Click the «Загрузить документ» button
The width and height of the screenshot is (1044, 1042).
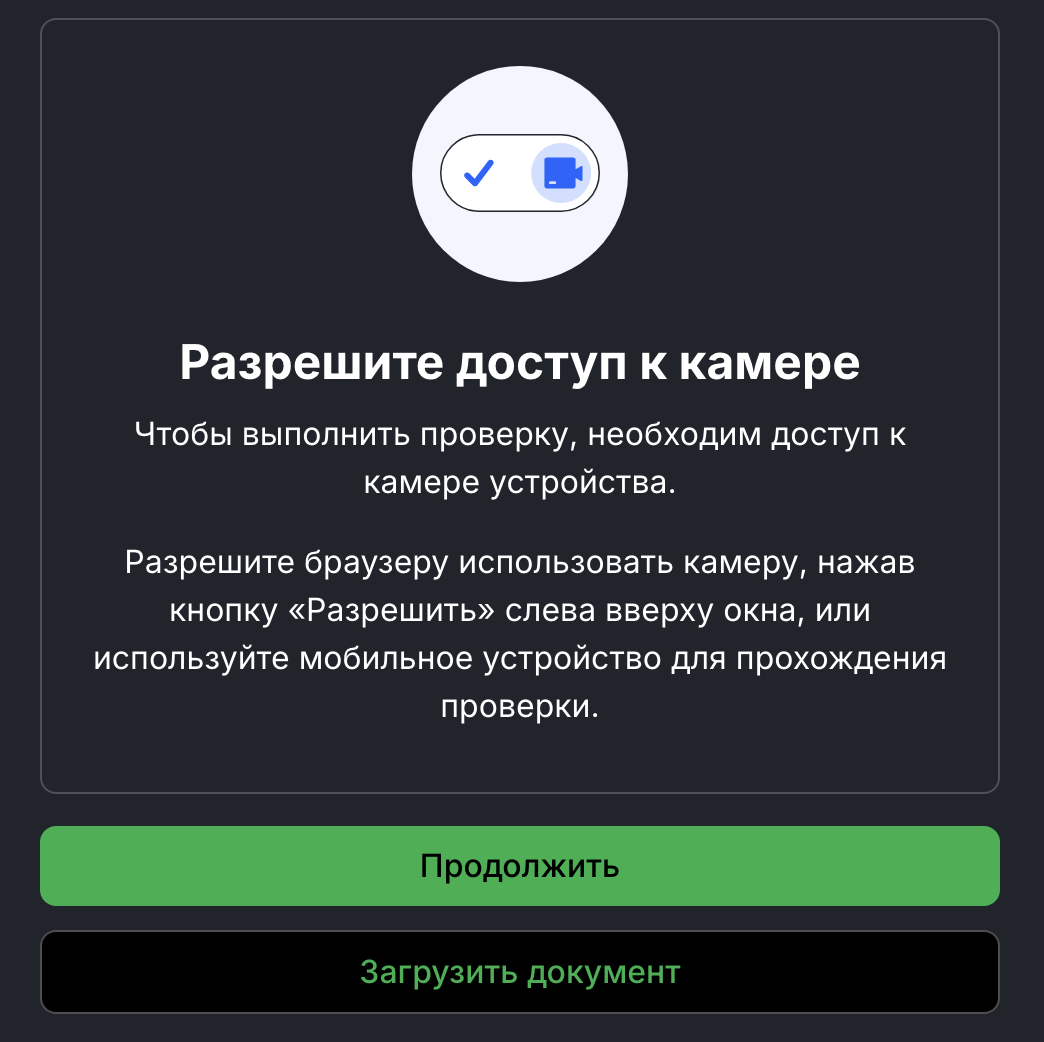pos(519,972)
